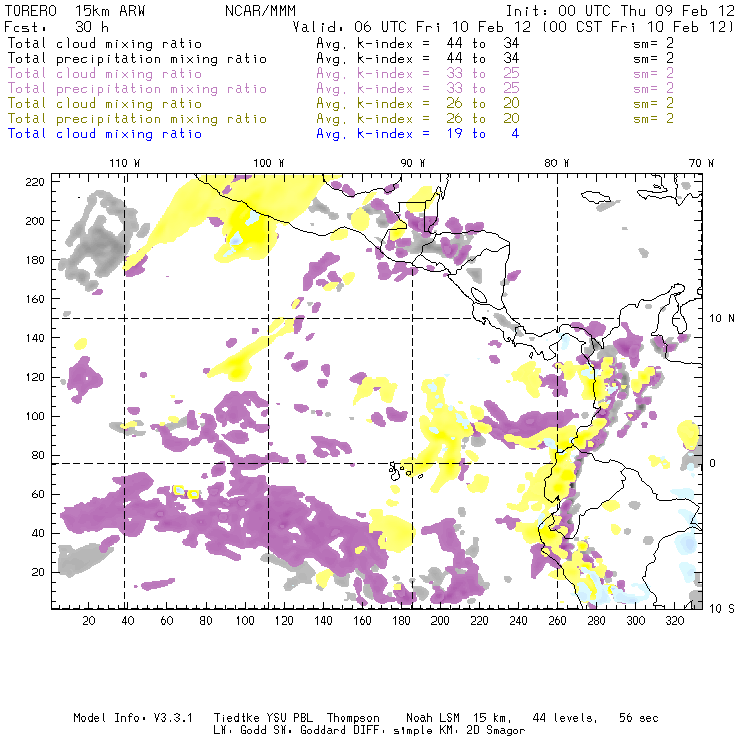Click the "280" horizontal axis tick label
This screenshot has width=740, height=740.
[x=597, y=621]
